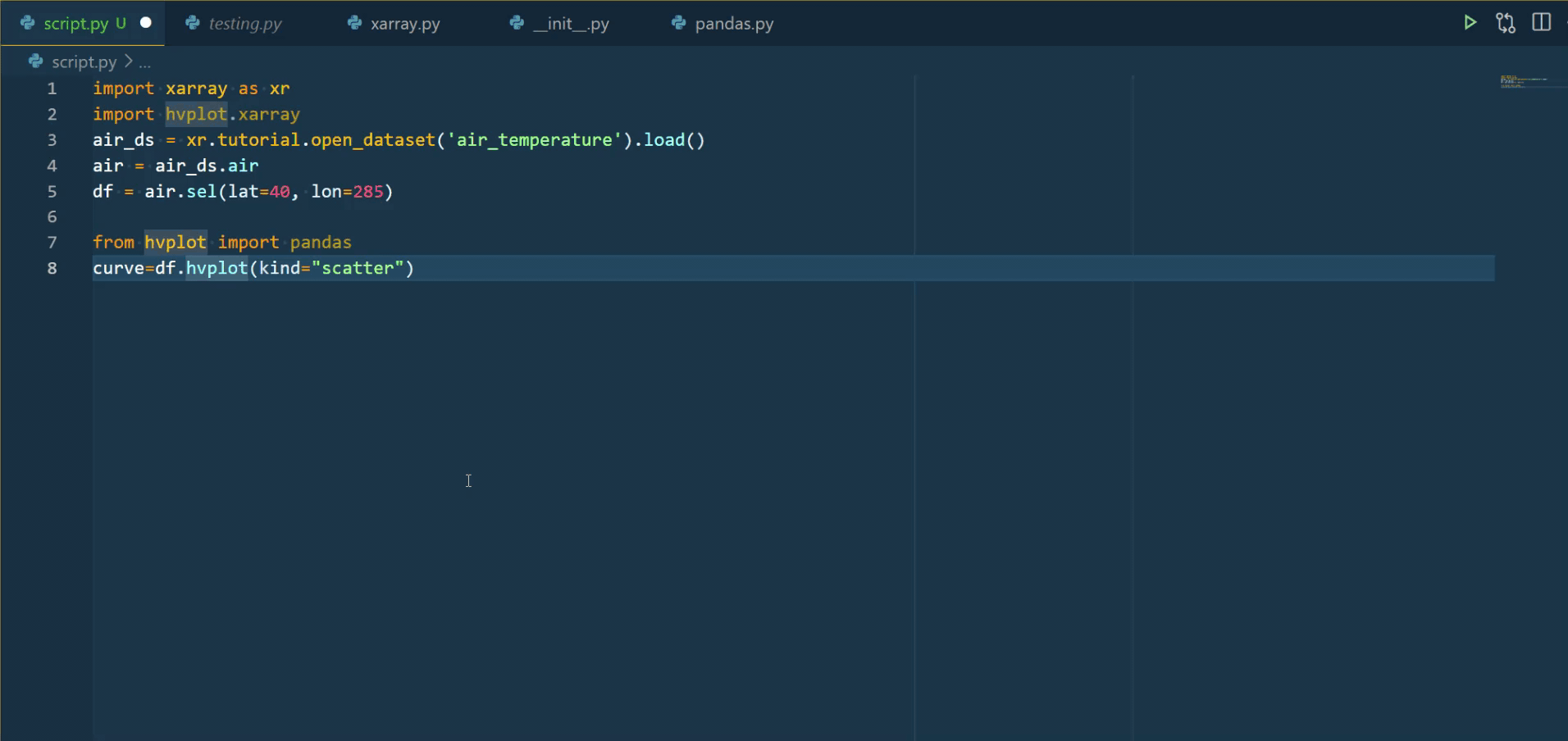Run the current Python file
This screenshot has width=1568, height=741.
click(1470, 22)
